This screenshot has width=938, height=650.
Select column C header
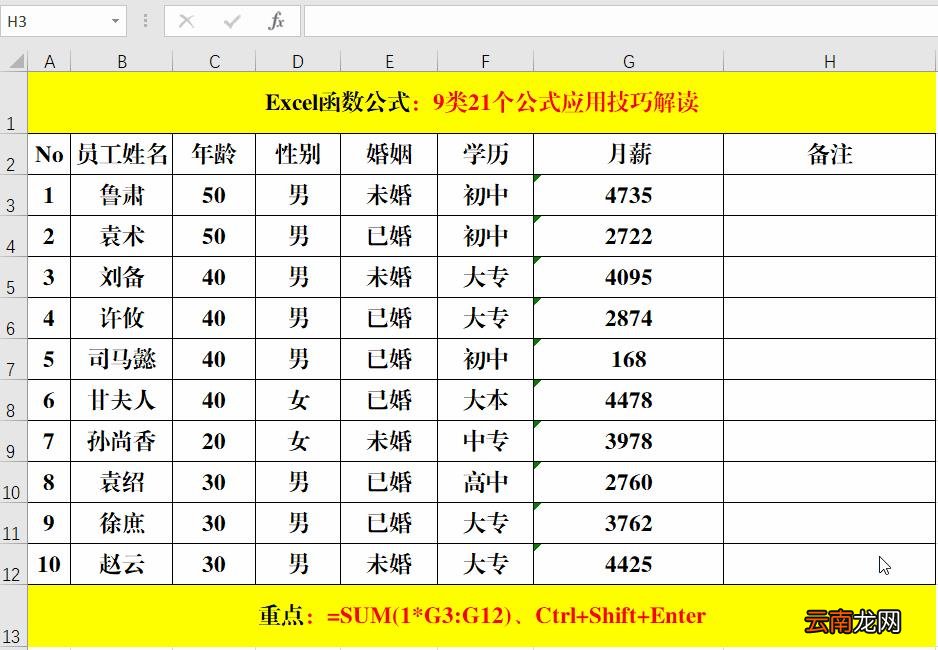(x=214, y=61)
